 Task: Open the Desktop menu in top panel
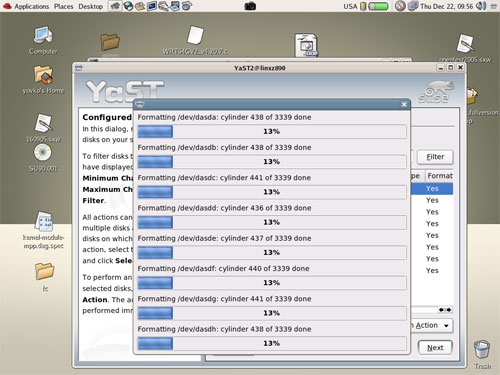[x=91, y=6]
